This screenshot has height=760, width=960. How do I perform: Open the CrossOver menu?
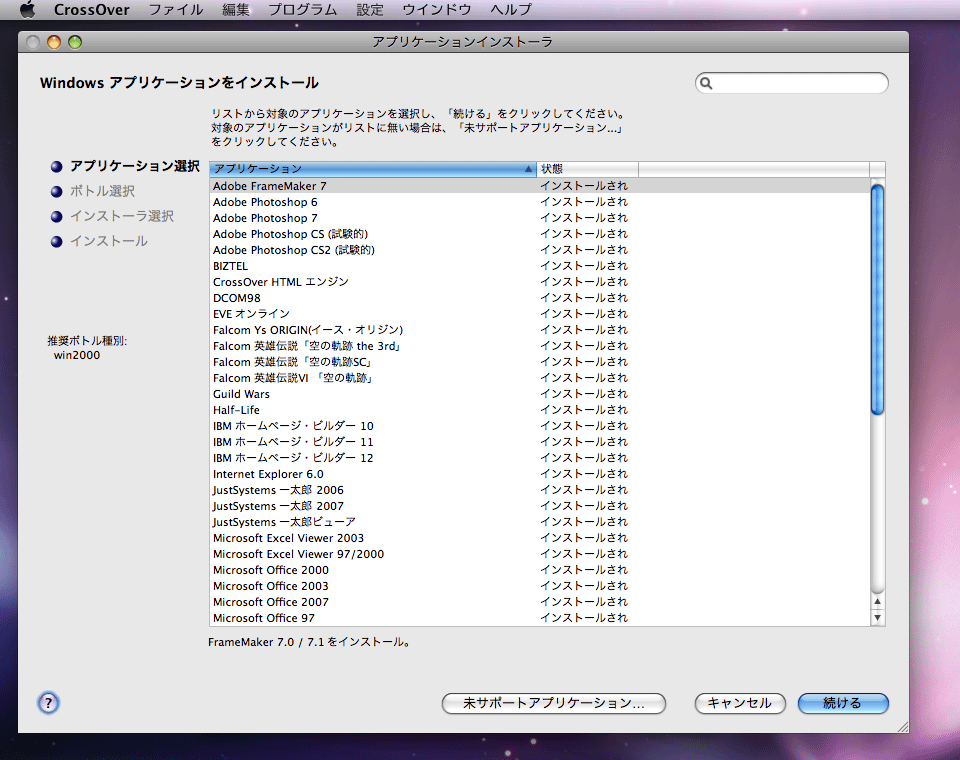[x=91, y=9]
